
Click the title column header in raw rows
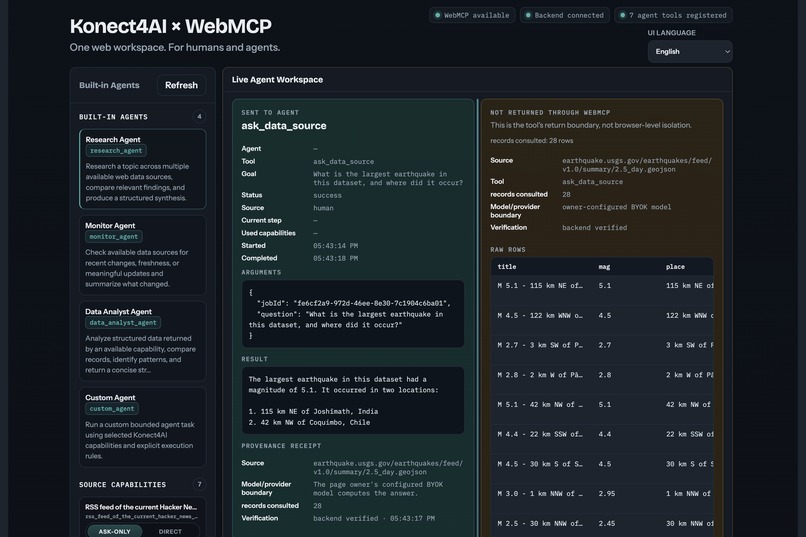(507, 267)
